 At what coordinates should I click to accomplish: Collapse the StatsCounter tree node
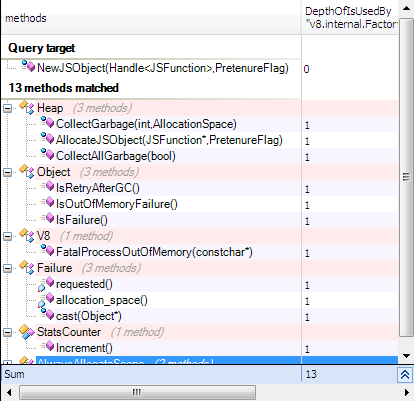coord(7,332)
